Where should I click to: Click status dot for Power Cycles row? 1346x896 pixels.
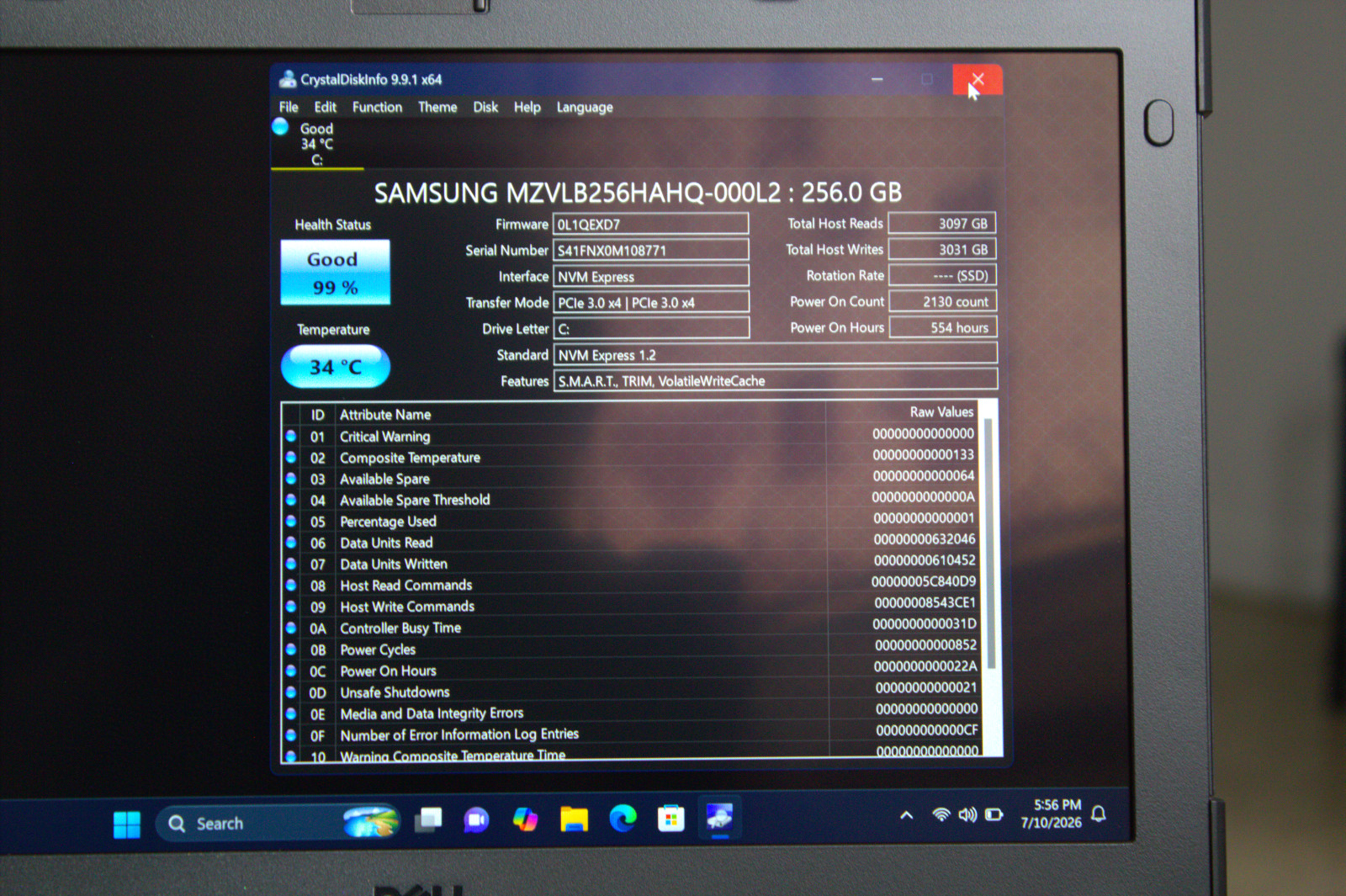(x=291, y=649)
